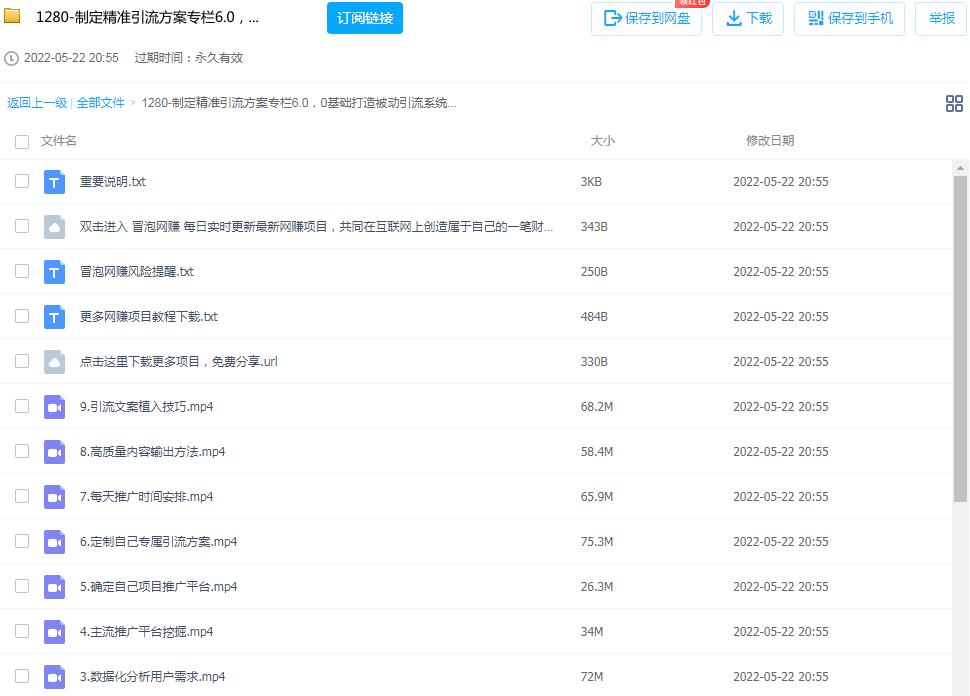
Task: Click the 343B size value
Action: coord(594,227)
